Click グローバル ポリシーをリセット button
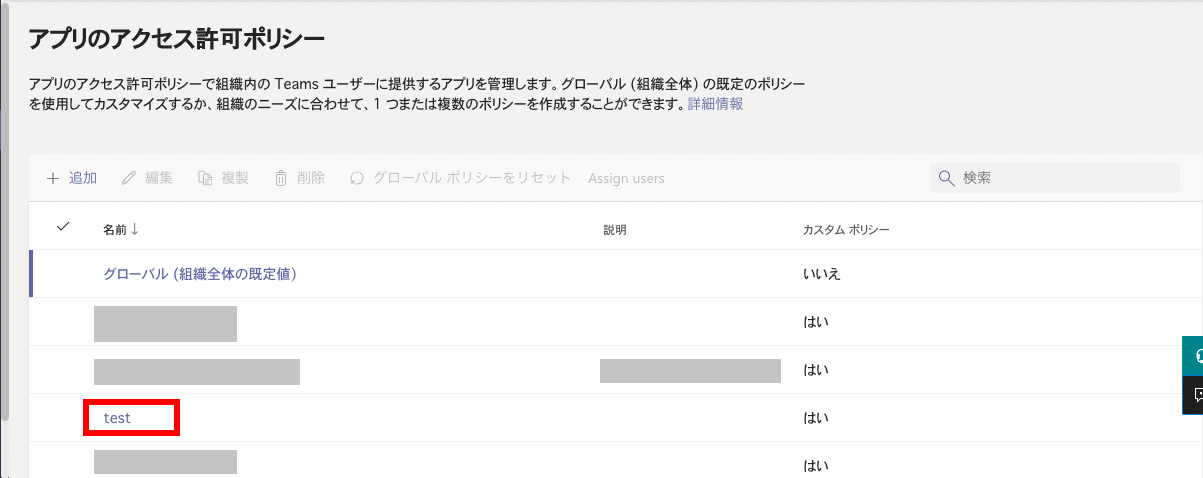This screenshot has width=1203, height=478. pos(460,178)
